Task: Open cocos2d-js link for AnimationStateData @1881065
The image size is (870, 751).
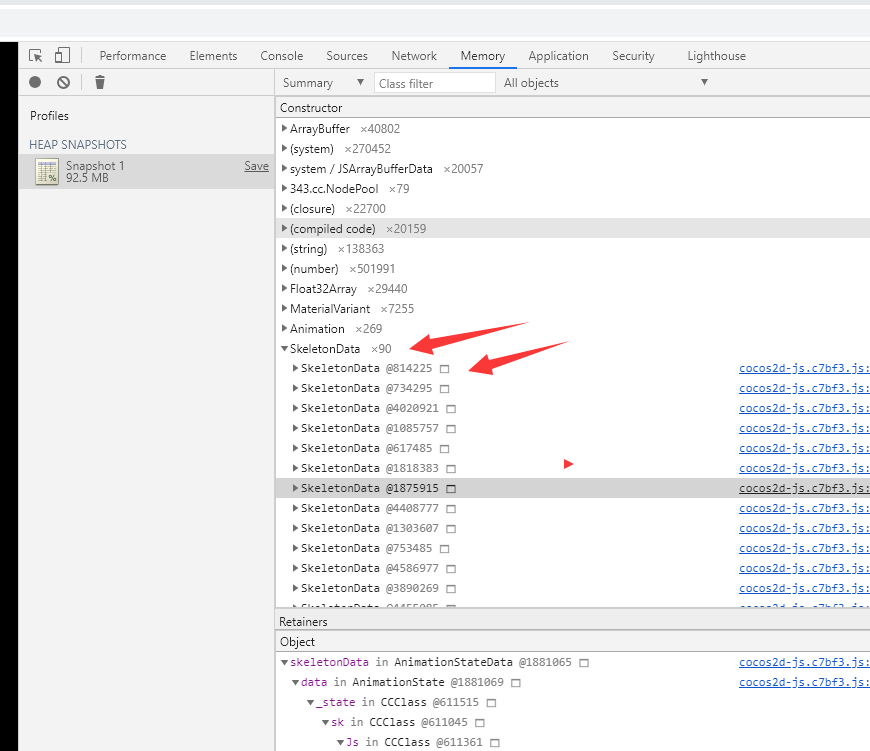Action: coord(804,662)
